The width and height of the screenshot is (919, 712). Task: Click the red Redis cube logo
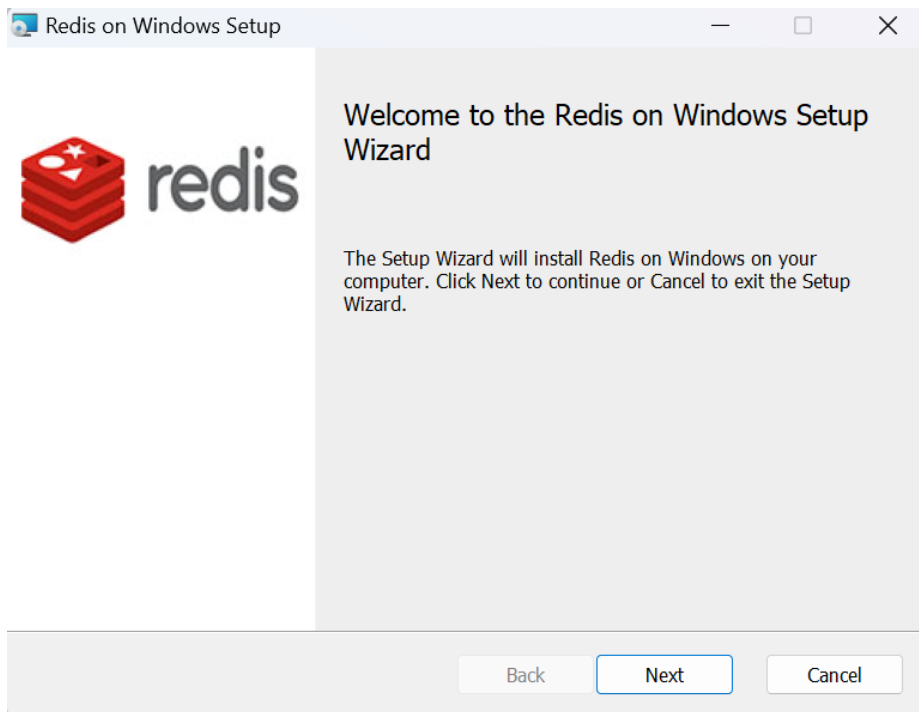[x=73, y=189]
